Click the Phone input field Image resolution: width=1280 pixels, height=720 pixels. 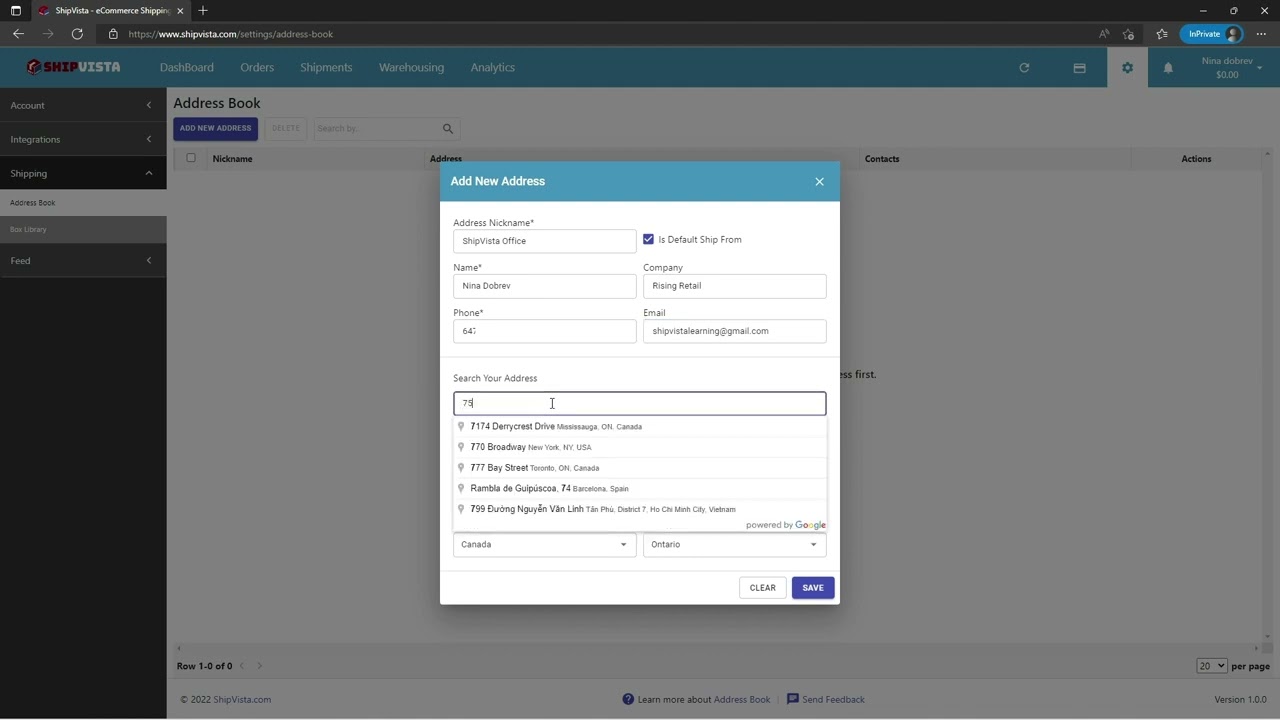544,331
